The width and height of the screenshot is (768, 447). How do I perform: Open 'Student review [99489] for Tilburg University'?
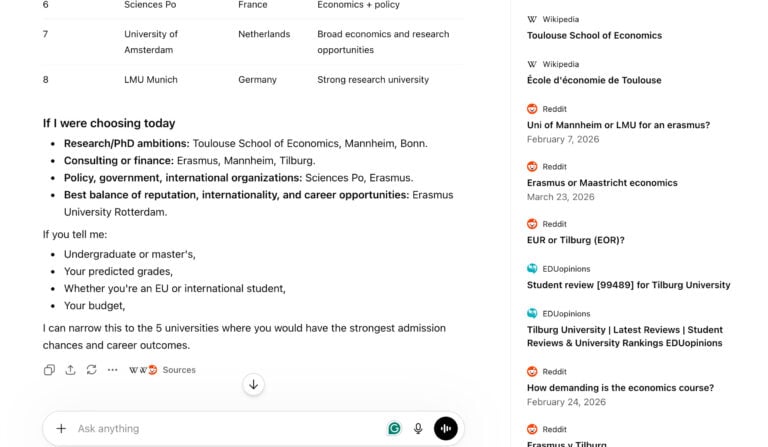coord(628,285)
